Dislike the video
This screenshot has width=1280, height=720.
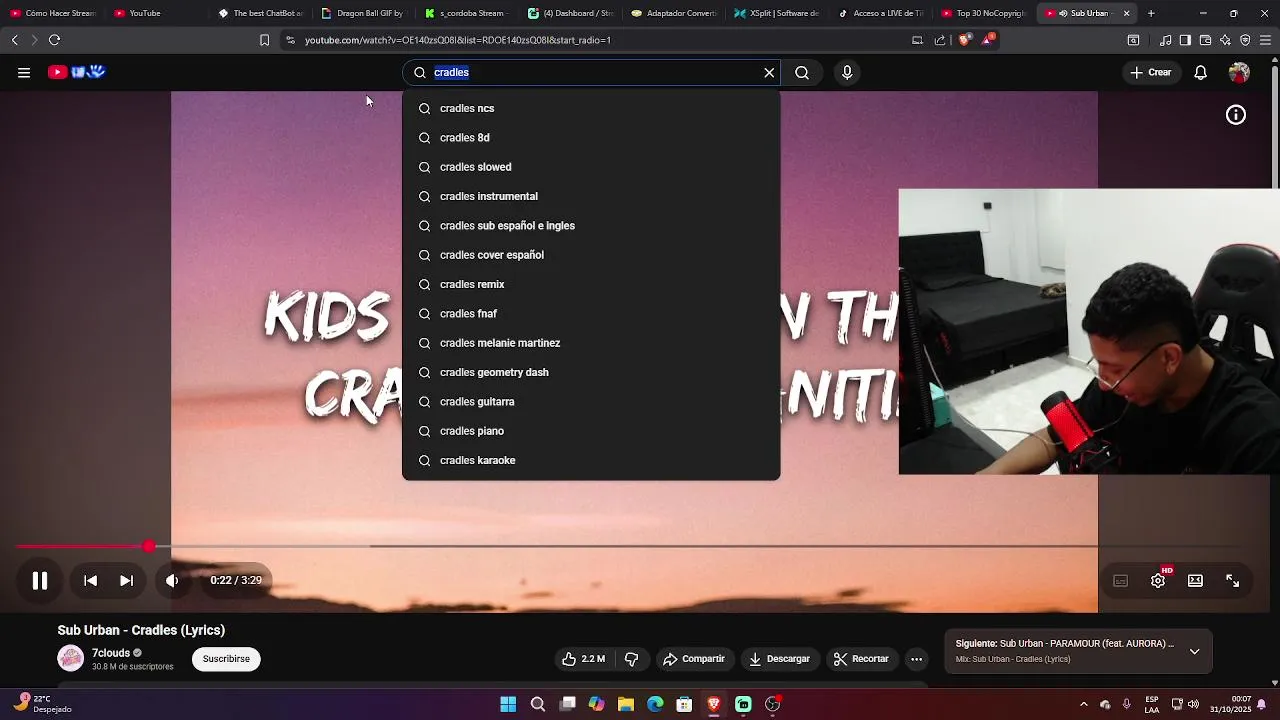click(x=632, y=659)
